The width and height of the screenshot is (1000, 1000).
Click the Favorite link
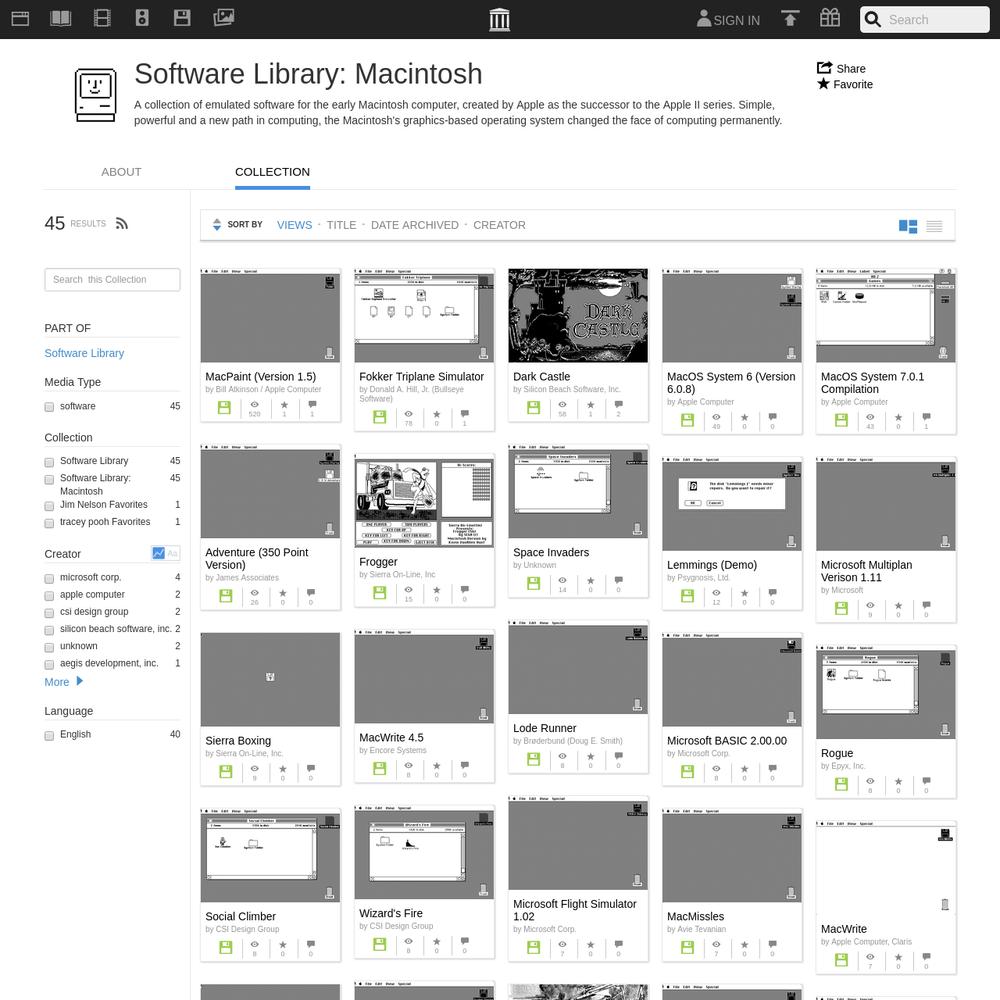click(x=845, y=84)
